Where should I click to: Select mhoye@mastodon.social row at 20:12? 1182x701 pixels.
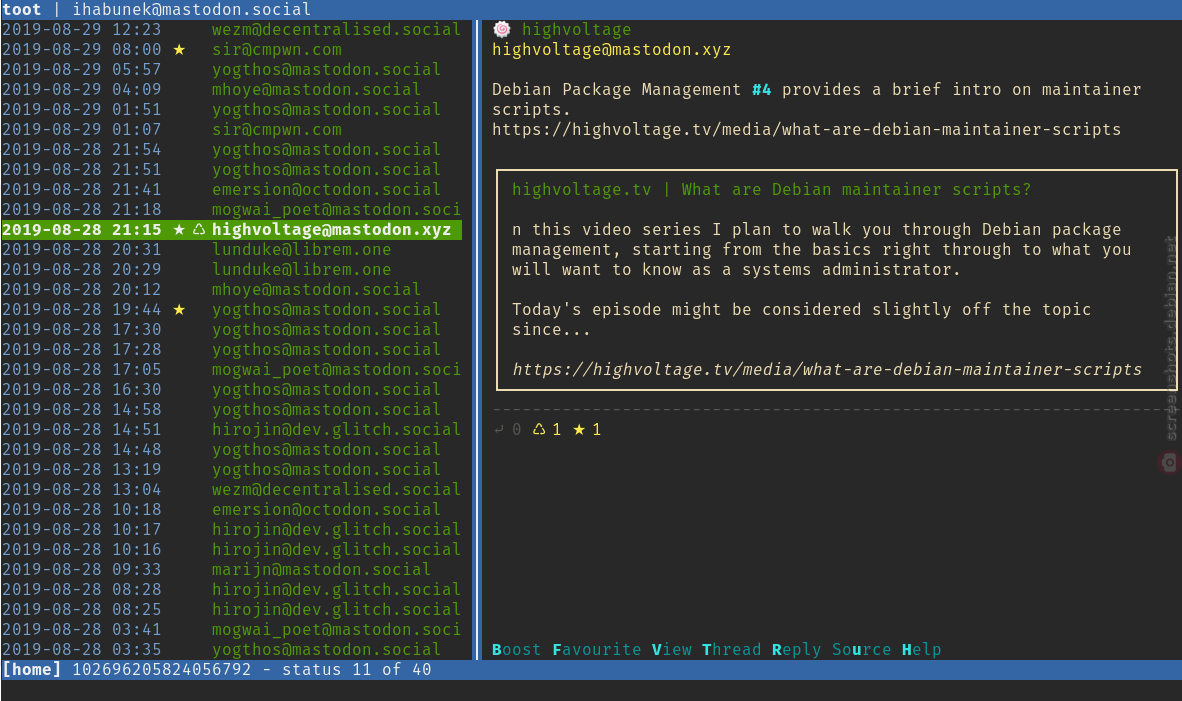[231, 289]
